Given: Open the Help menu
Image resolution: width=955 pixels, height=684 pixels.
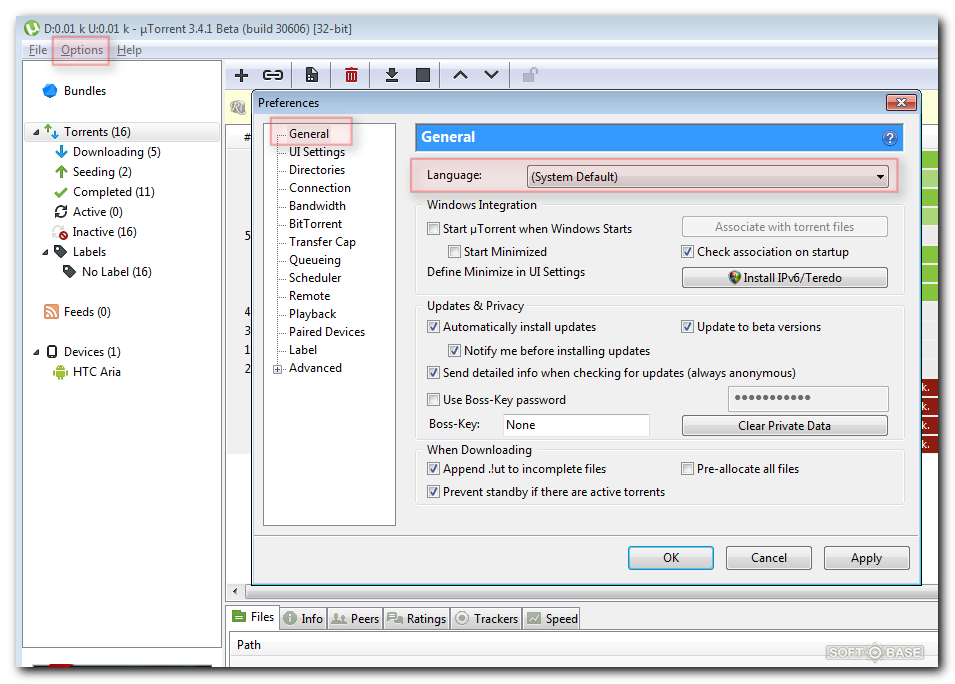Looking at the screenshot, I should coord(129,50).
